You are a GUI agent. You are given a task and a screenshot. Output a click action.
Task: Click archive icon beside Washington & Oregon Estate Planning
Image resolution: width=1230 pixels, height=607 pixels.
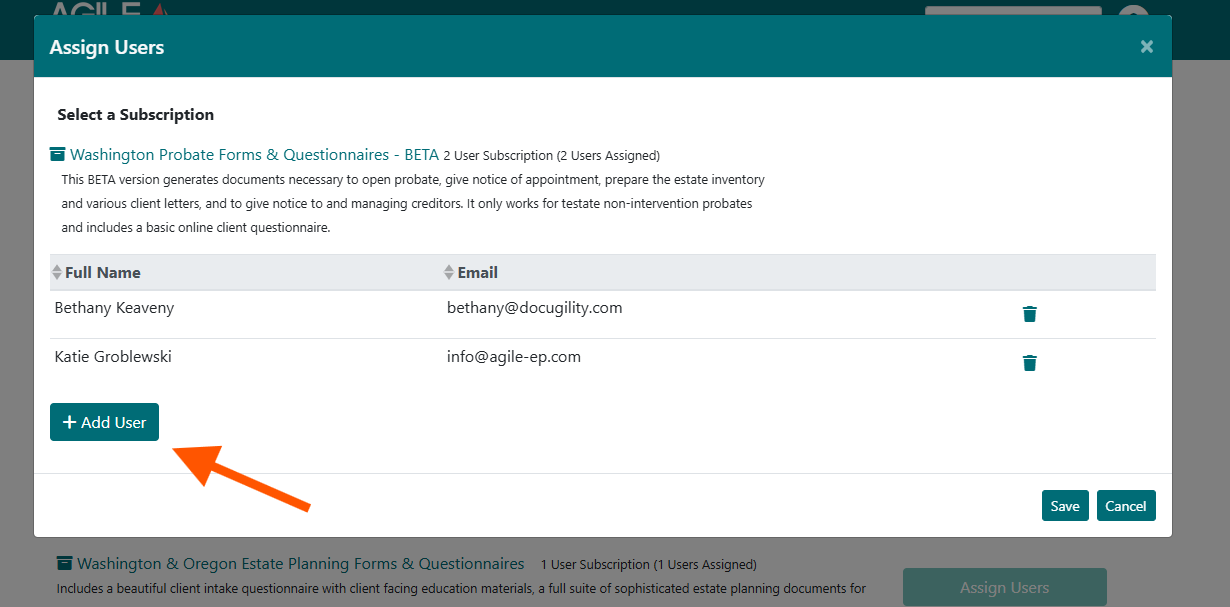(x=65, y=564)
